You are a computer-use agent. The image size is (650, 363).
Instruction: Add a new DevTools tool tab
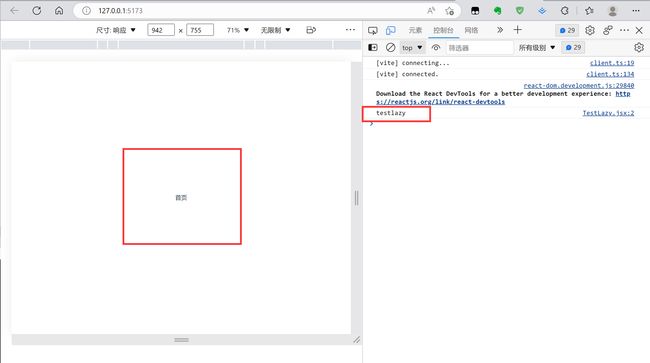517,30
